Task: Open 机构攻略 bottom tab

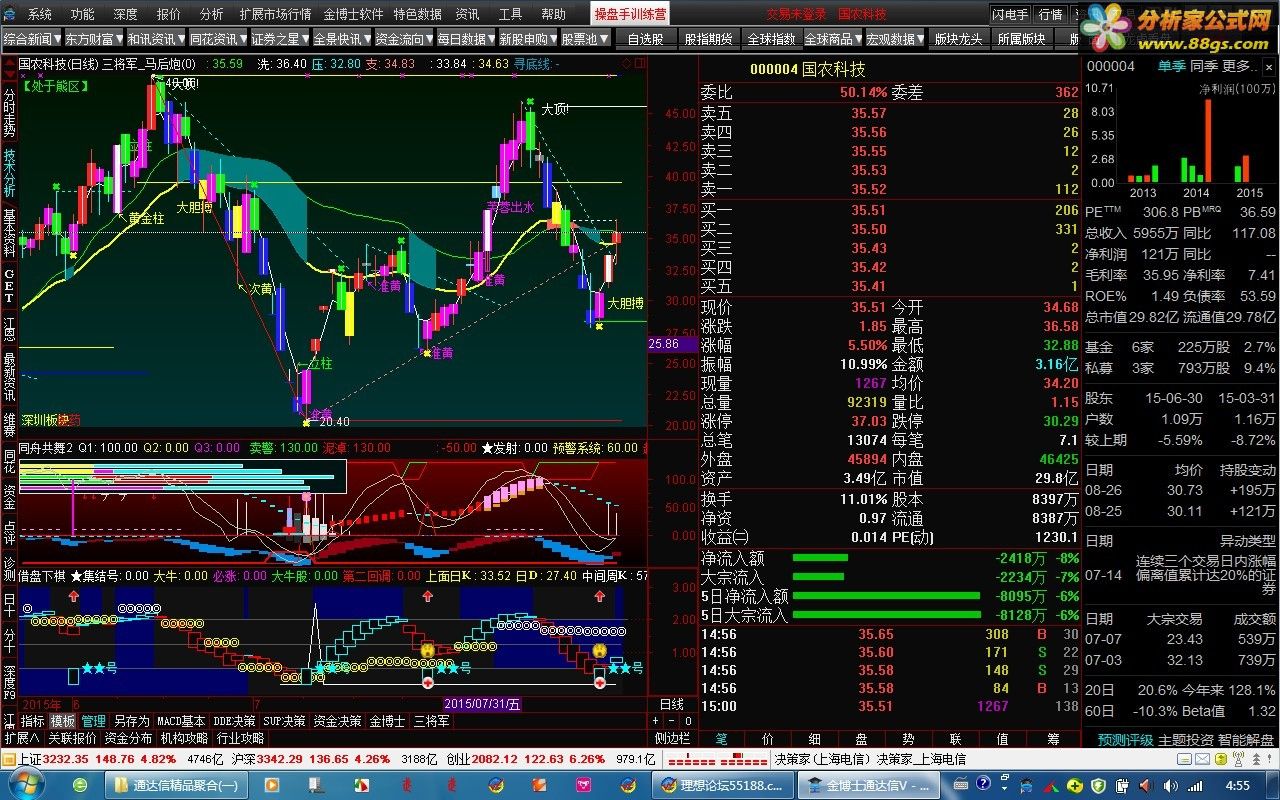Action: pyautogui.click(x=184, y=738)
